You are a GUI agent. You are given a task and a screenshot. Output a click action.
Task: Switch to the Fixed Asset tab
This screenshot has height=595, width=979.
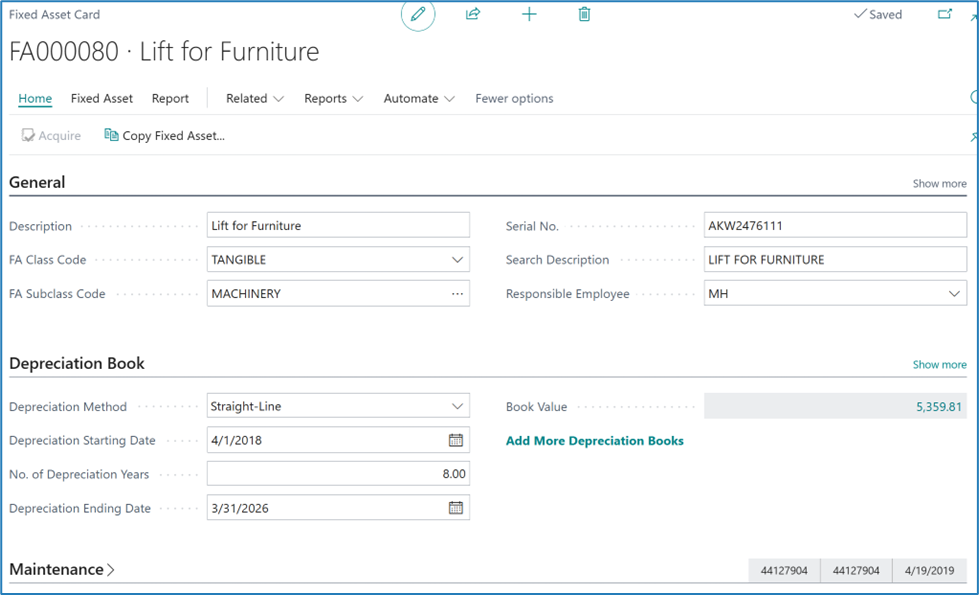tap(102, 99)
